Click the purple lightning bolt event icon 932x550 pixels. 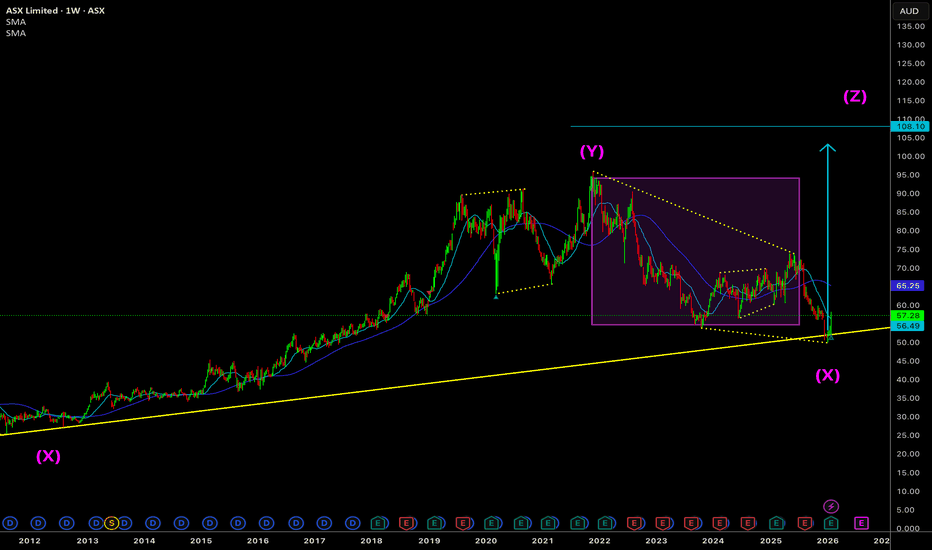(x=831, y=507)
